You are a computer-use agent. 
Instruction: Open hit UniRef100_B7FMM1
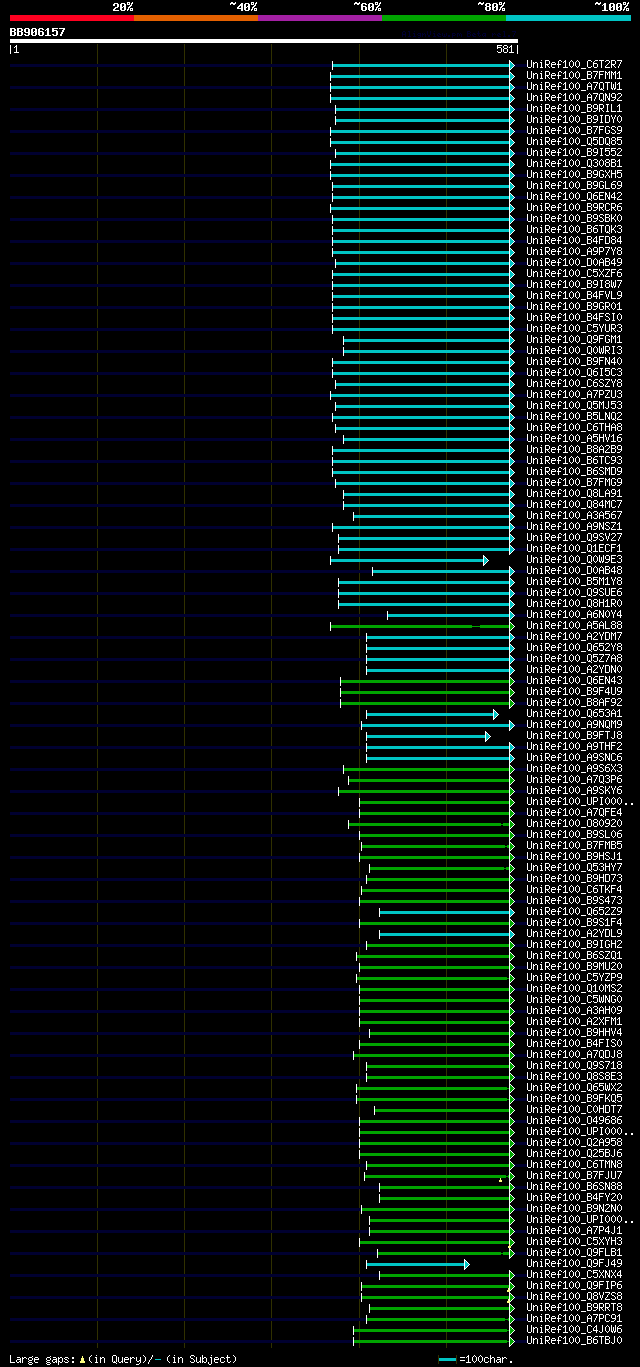pos(574,75)
